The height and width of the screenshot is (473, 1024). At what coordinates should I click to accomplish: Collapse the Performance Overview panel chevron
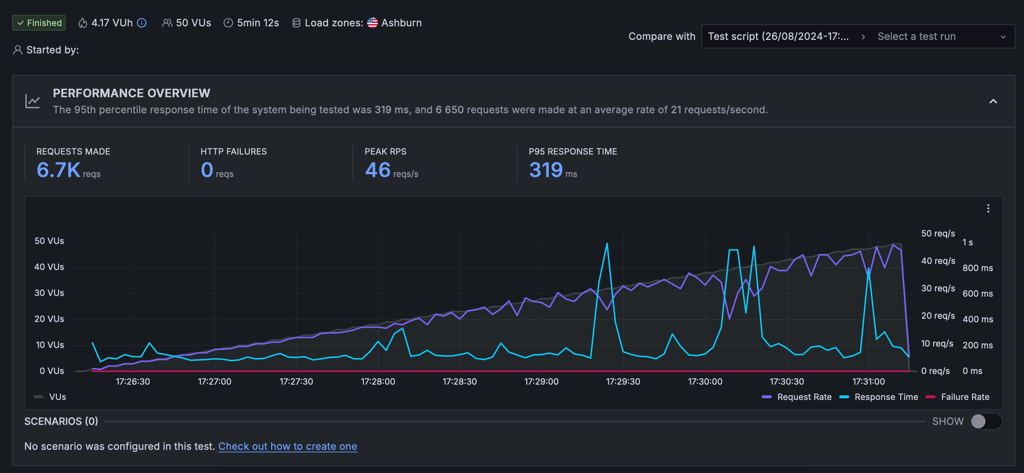(993, 101)
